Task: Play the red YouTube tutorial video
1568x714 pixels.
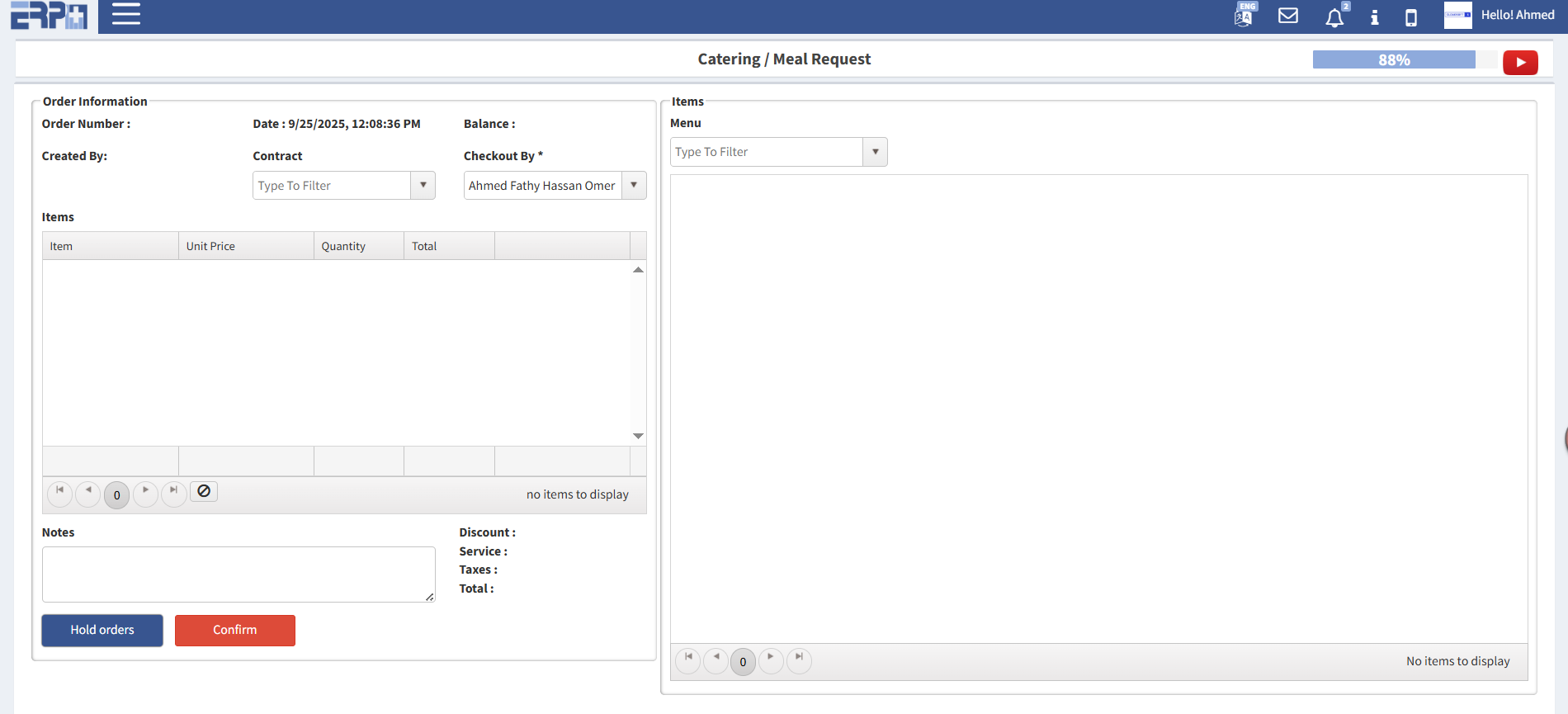Action: tap(1519, 63)
